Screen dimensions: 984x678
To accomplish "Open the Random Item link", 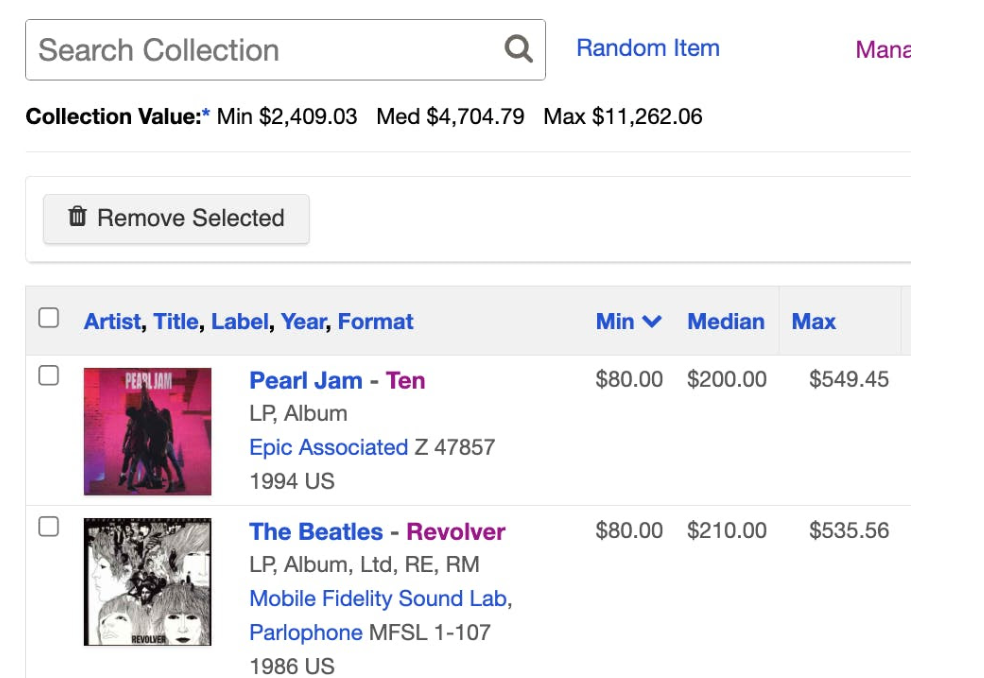I will point(648,48).
